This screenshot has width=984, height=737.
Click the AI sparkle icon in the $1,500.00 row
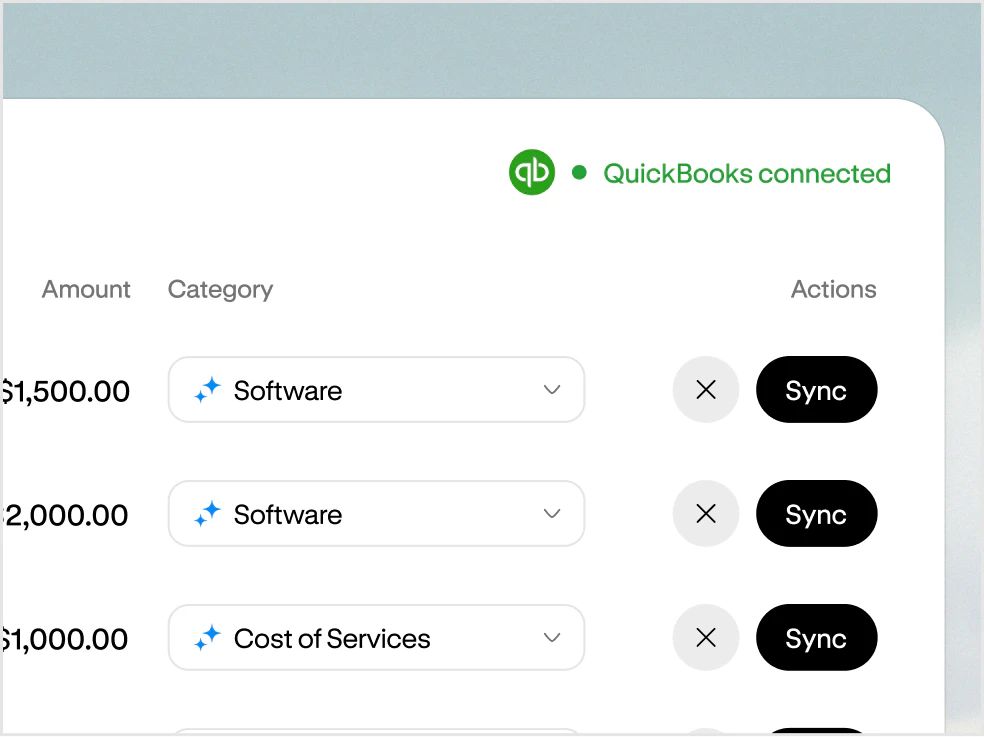point(207,390)
